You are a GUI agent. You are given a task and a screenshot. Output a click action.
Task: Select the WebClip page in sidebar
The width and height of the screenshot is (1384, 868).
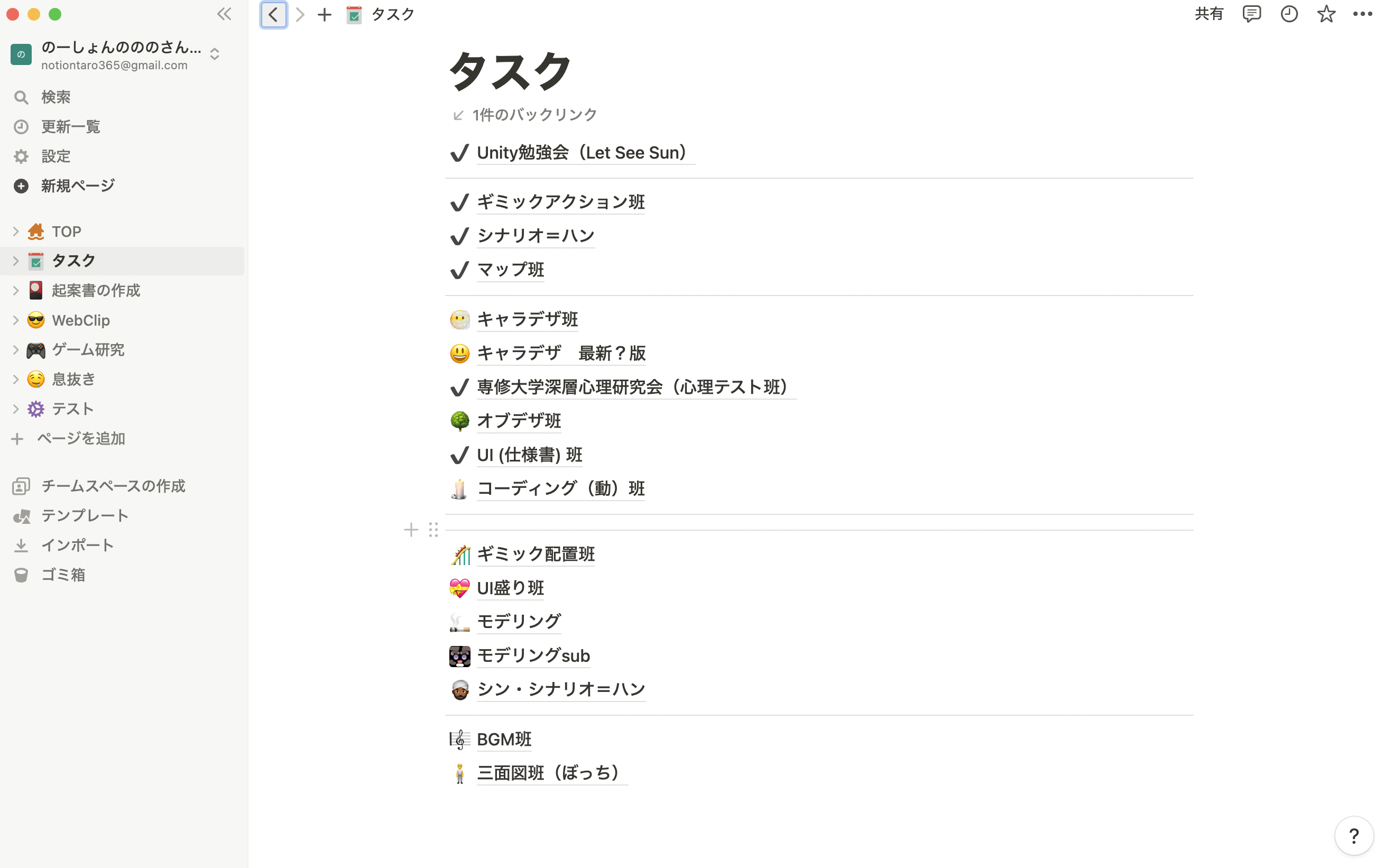[80, 320]
